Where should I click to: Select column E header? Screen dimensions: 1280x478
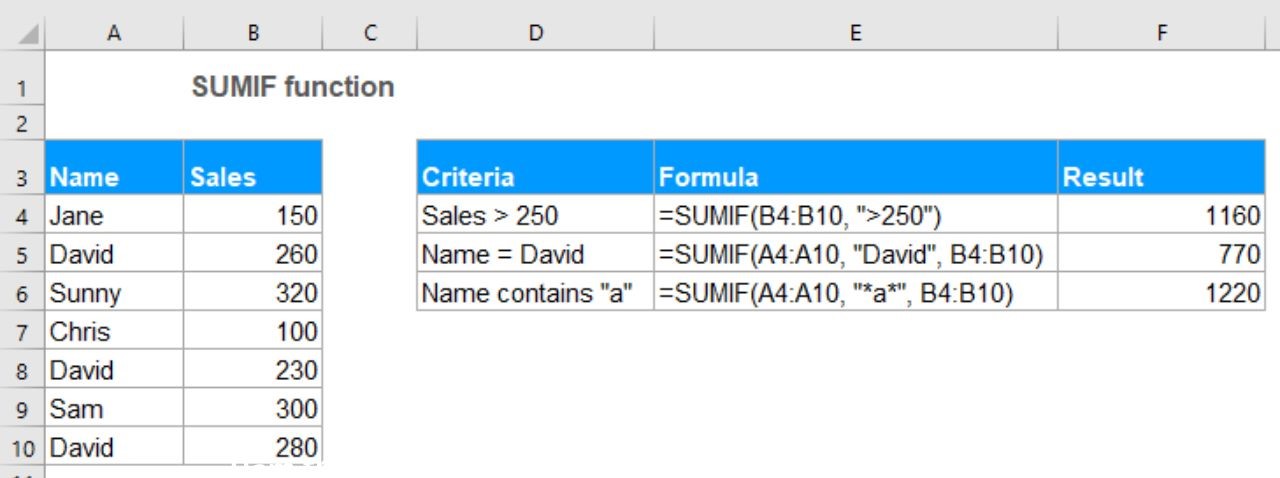pos(855,33)
